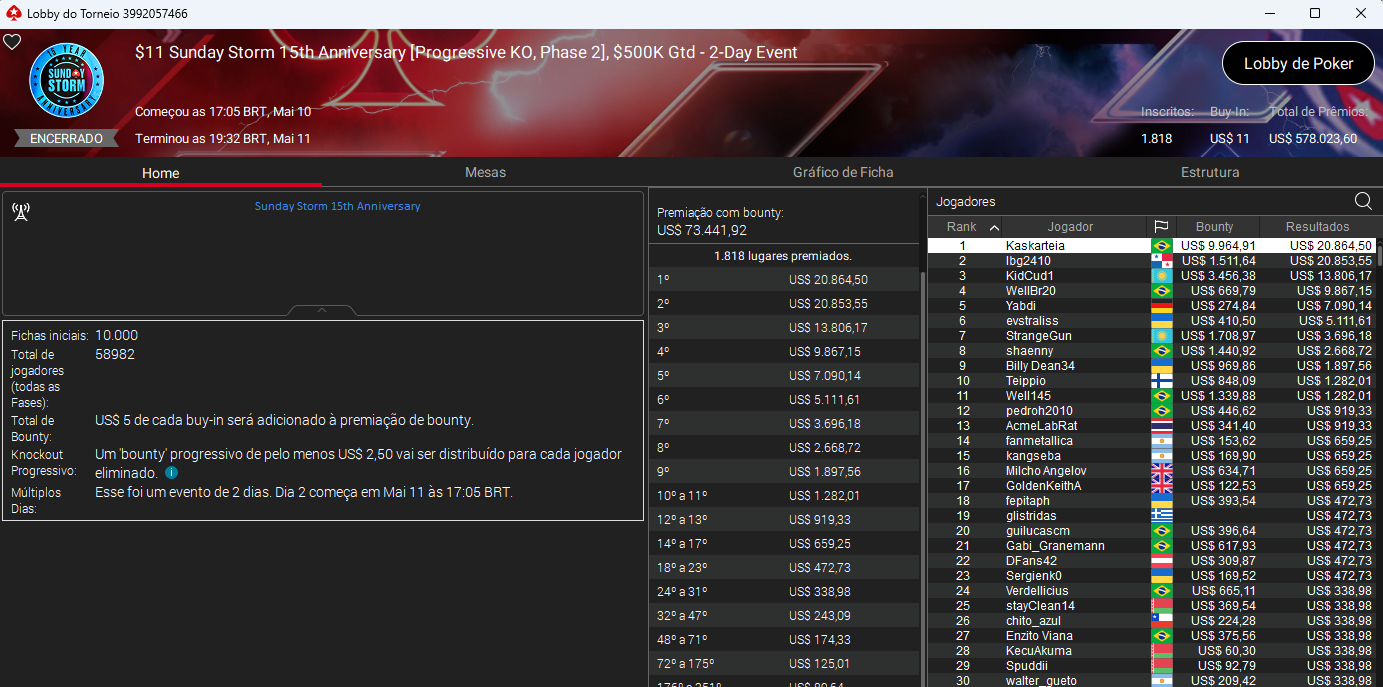Click the ENCERRADO status badge
This screenshot has width=1383, height=687.
[x=66, y=139]
